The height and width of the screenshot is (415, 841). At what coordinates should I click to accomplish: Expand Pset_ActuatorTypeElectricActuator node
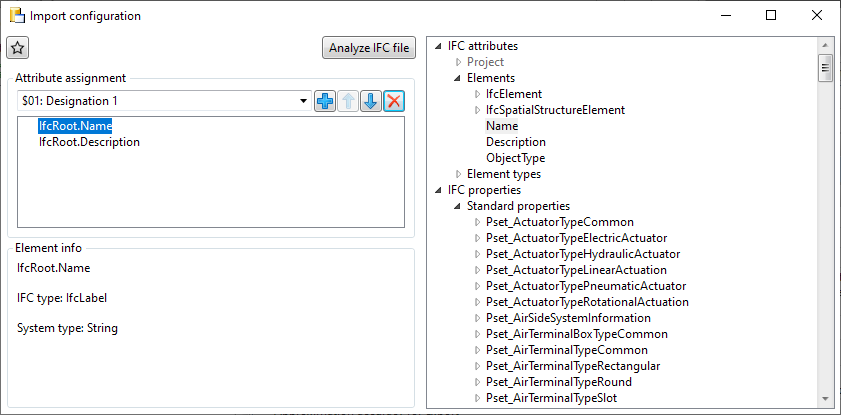(477, 238)
